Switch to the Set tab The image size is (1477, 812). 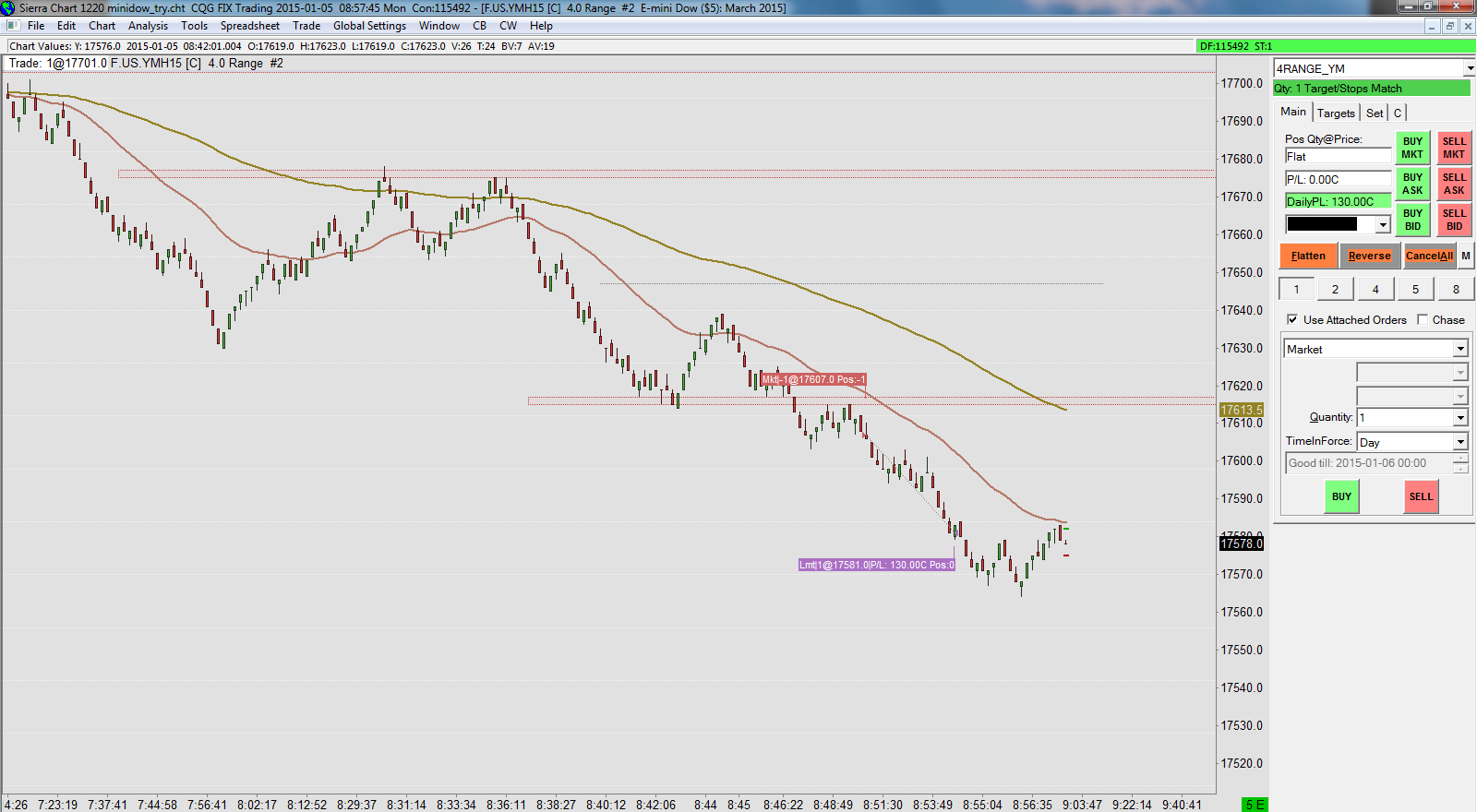click(x=1375, y=113)
